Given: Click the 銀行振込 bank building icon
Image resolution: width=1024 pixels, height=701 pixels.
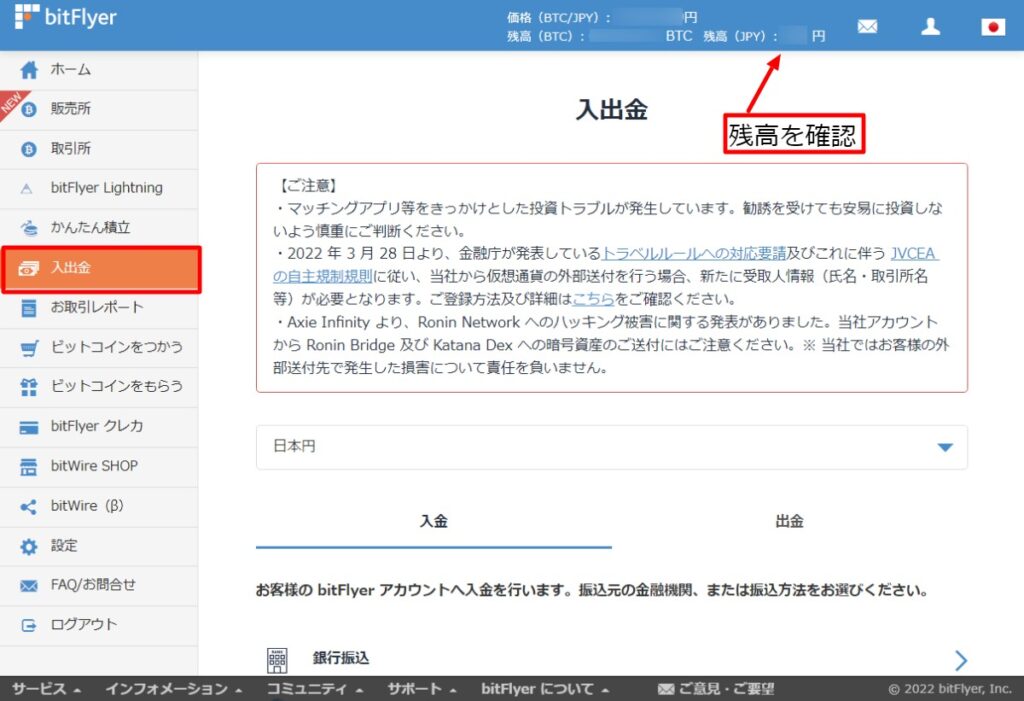Looking at the screenshot, I should 277,660.
